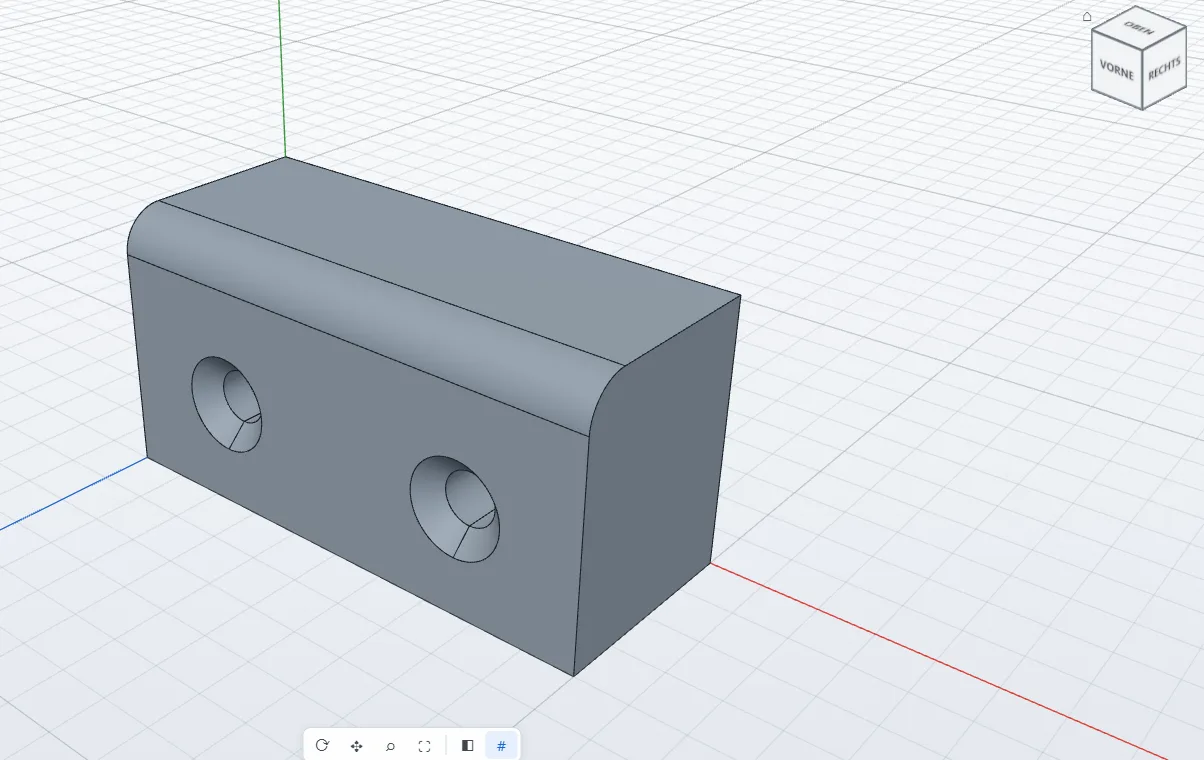Fit the model to the screen
This screenshot has width=1204, height=760.
[x=424, y=745]
